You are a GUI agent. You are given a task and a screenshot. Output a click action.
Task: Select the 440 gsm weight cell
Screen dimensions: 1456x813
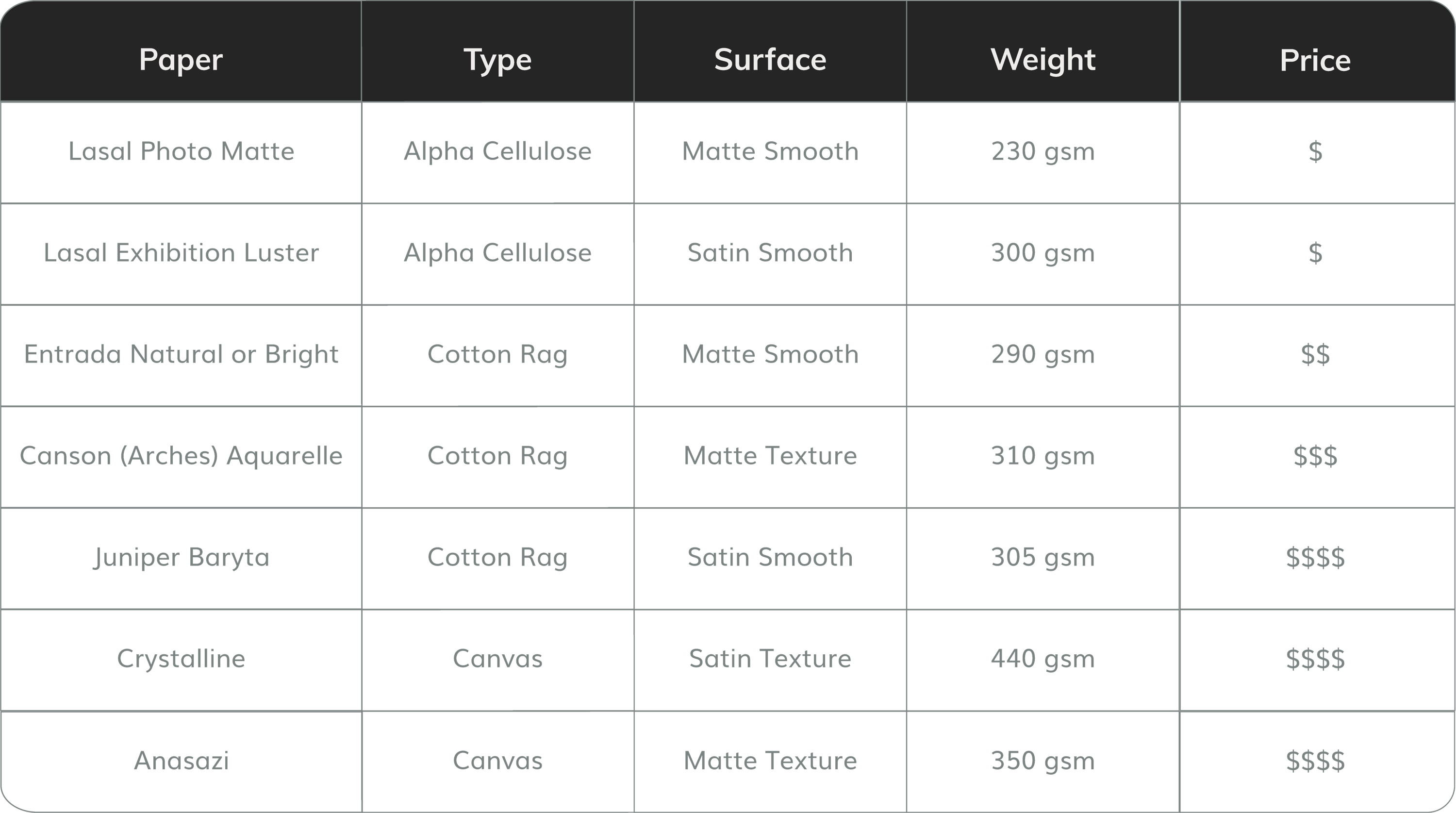pos(1043,659)
